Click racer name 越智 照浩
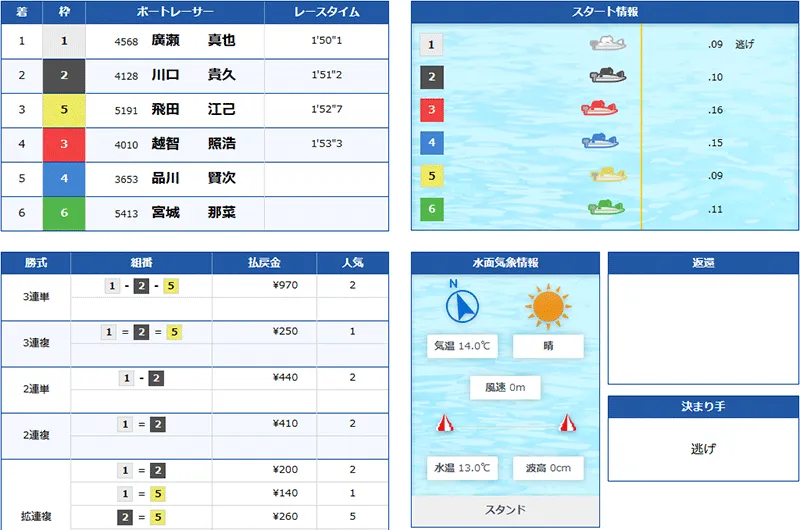Image resolution: width=800 pixels, height=530 pixels. point(193,143)
